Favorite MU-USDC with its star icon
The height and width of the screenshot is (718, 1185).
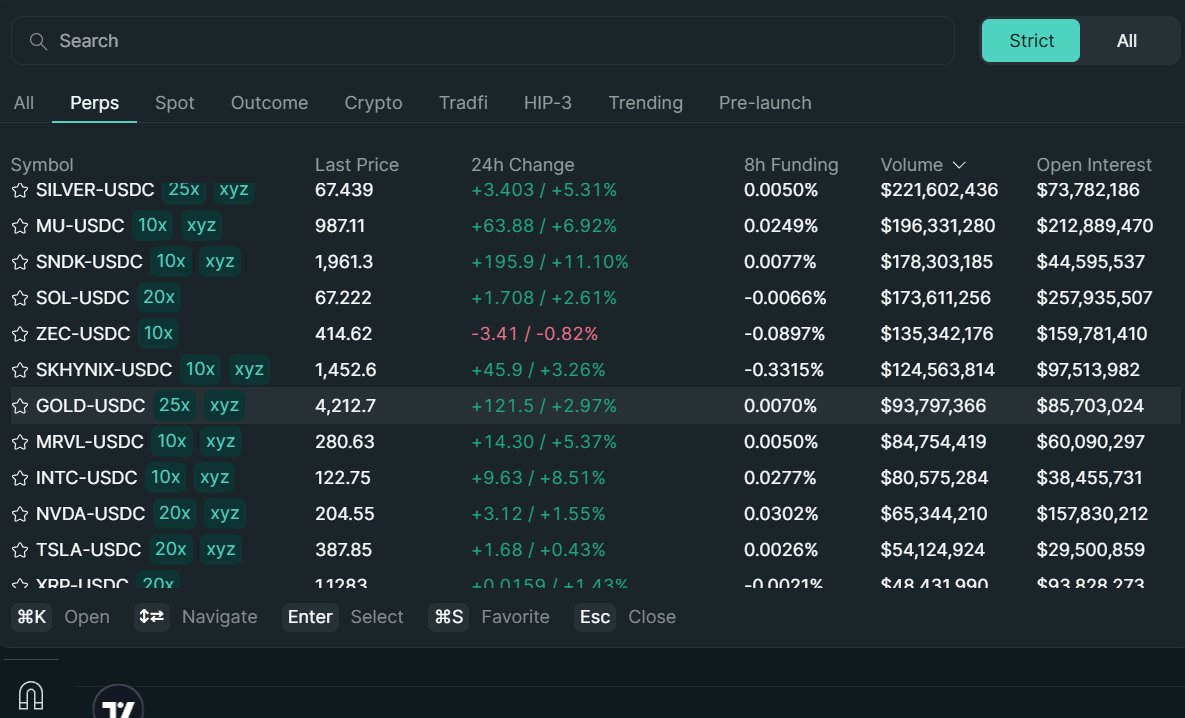click(x=20, y=226)
